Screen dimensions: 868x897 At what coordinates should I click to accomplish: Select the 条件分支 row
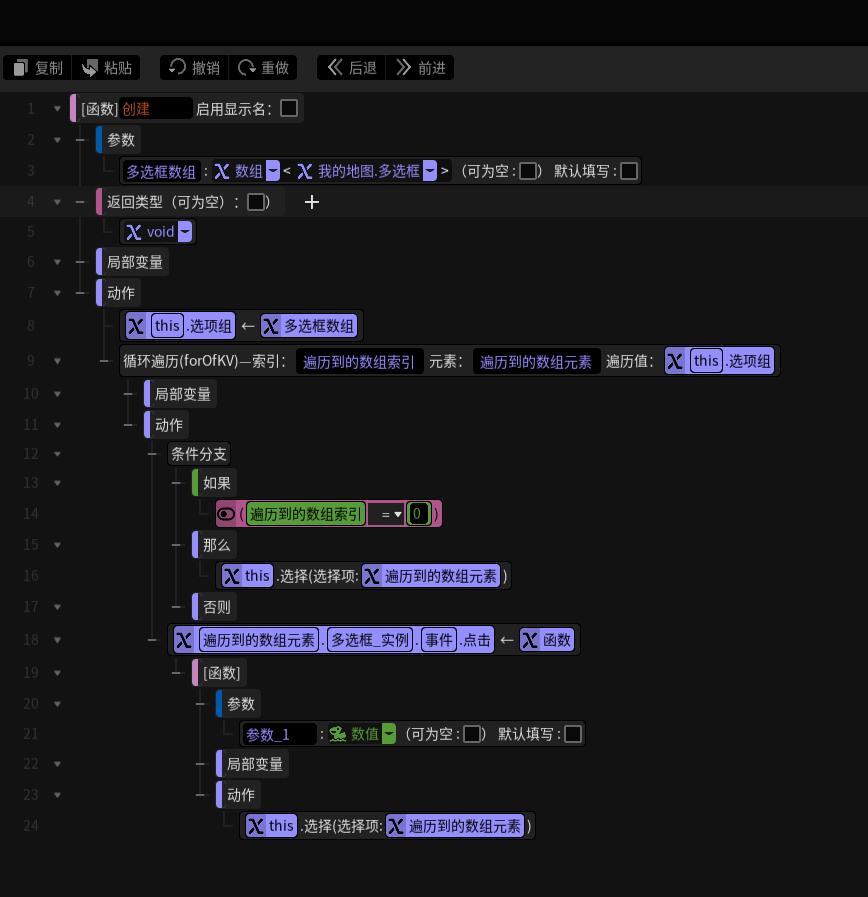(x=199, y=454)
